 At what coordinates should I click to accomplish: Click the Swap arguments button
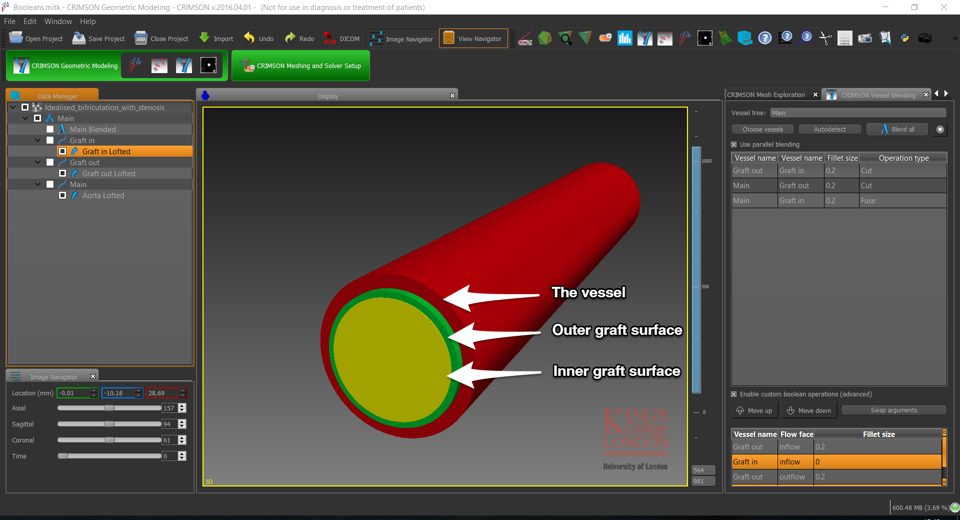pyautogui.click(x=893, y=410)
